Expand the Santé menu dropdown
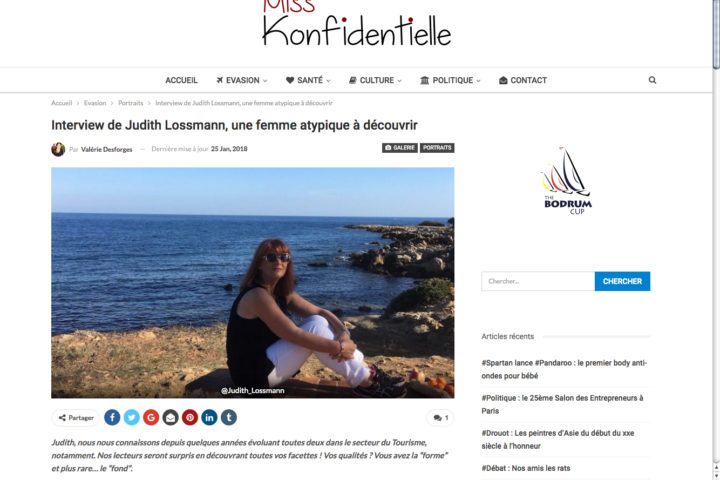The height and width of the screenshot is (480, 720). pos(308,80)
